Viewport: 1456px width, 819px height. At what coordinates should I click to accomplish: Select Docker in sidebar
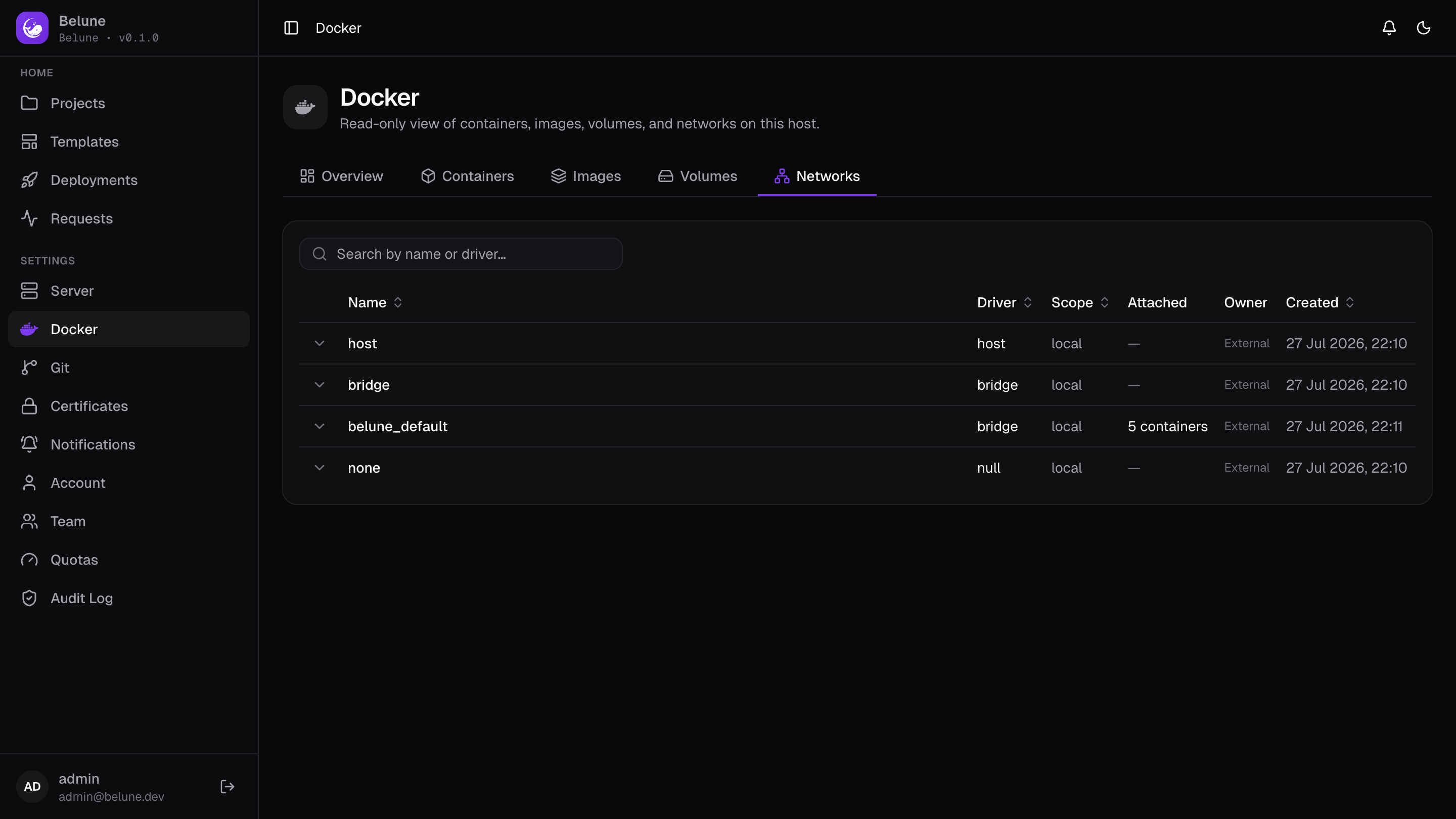(x=129, y=330)
